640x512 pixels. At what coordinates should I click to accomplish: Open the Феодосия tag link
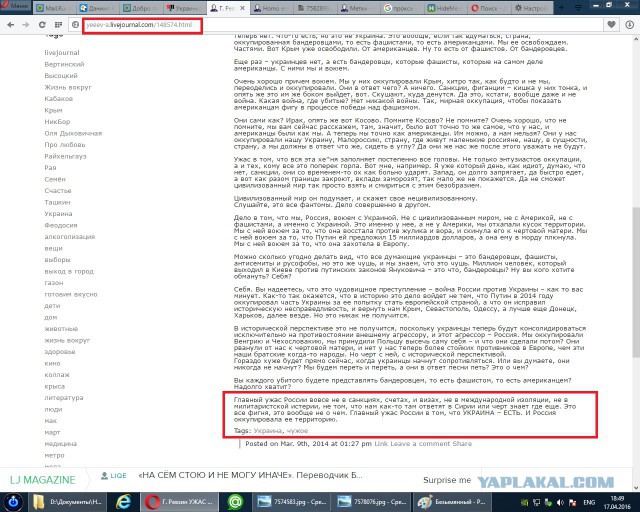coord(61,225)
